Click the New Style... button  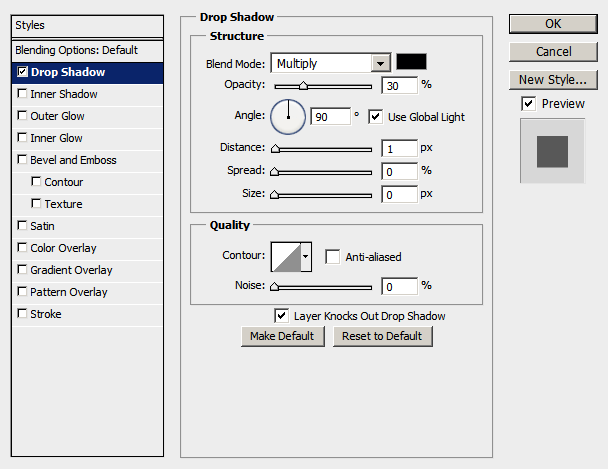[553, 80]
